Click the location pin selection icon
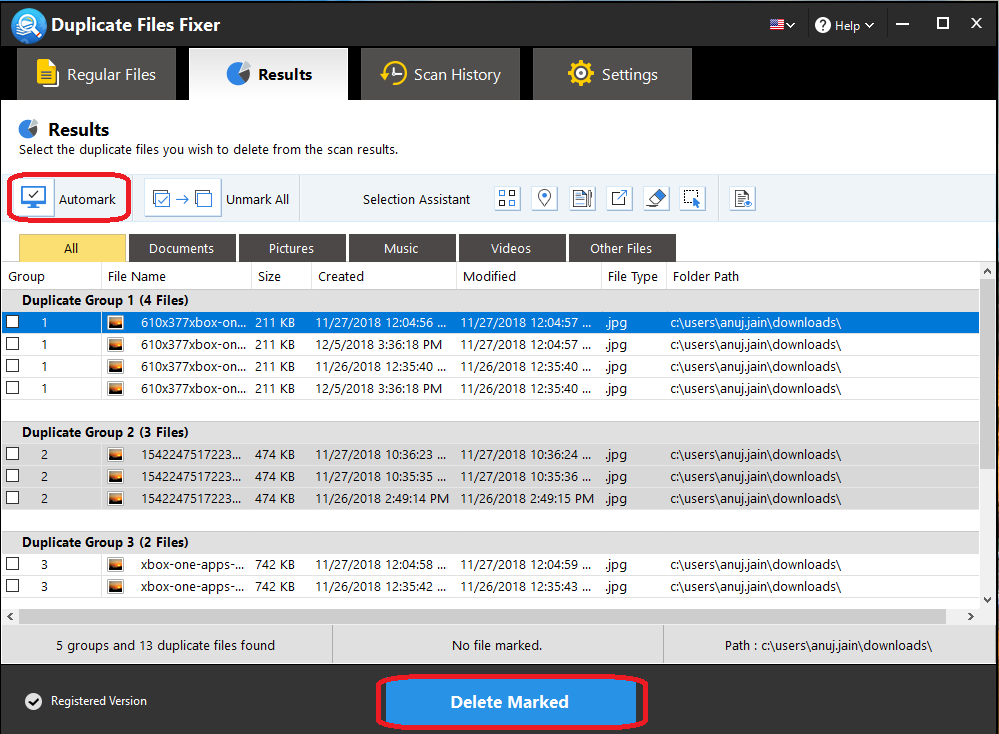 point(544,198)
